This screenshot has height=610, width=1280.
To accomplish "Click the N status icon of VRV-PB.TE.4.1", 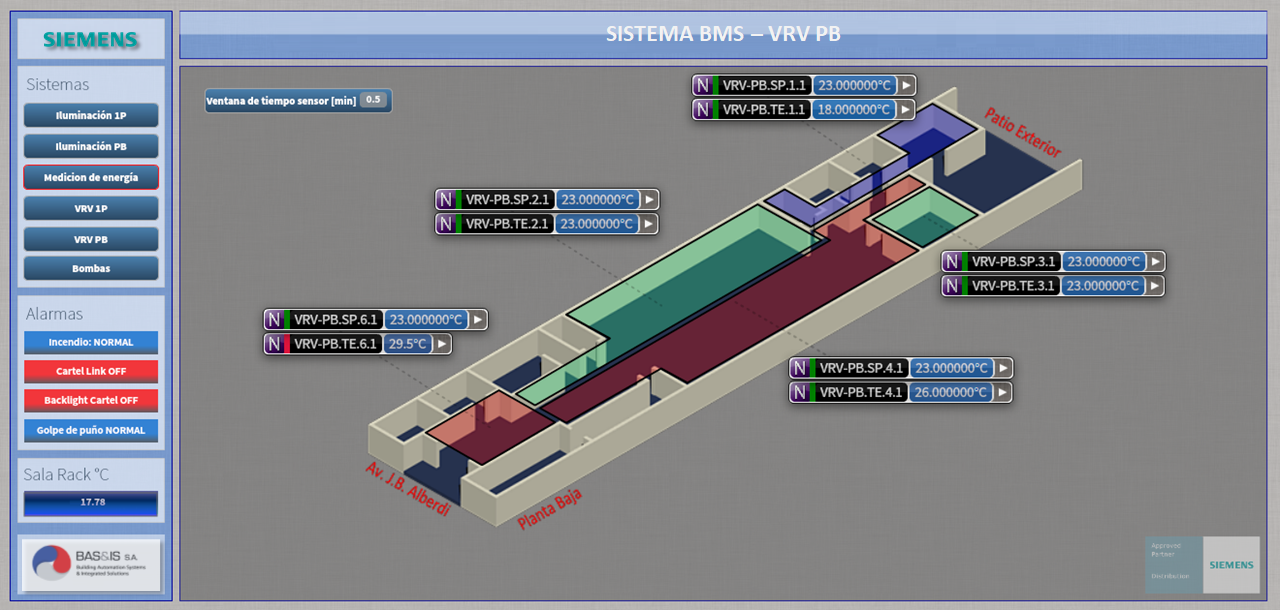I will point(799,392).
